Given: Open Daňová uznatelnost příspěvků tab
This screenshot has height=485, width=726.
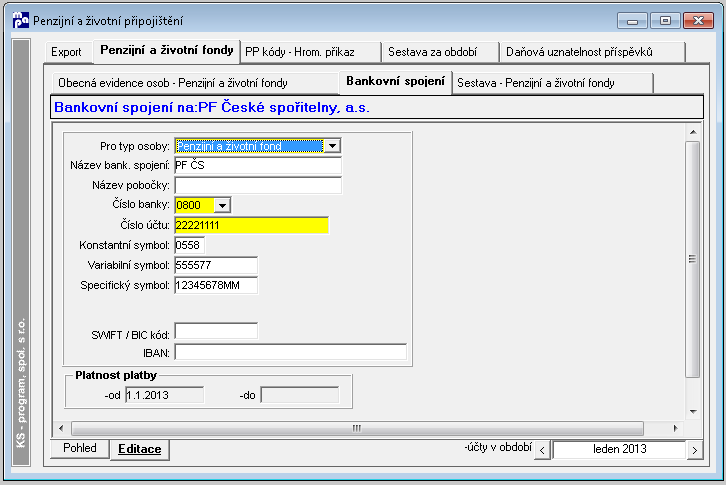Looking at the screenshot, I should pyautogui.click(x=592, y=52).
